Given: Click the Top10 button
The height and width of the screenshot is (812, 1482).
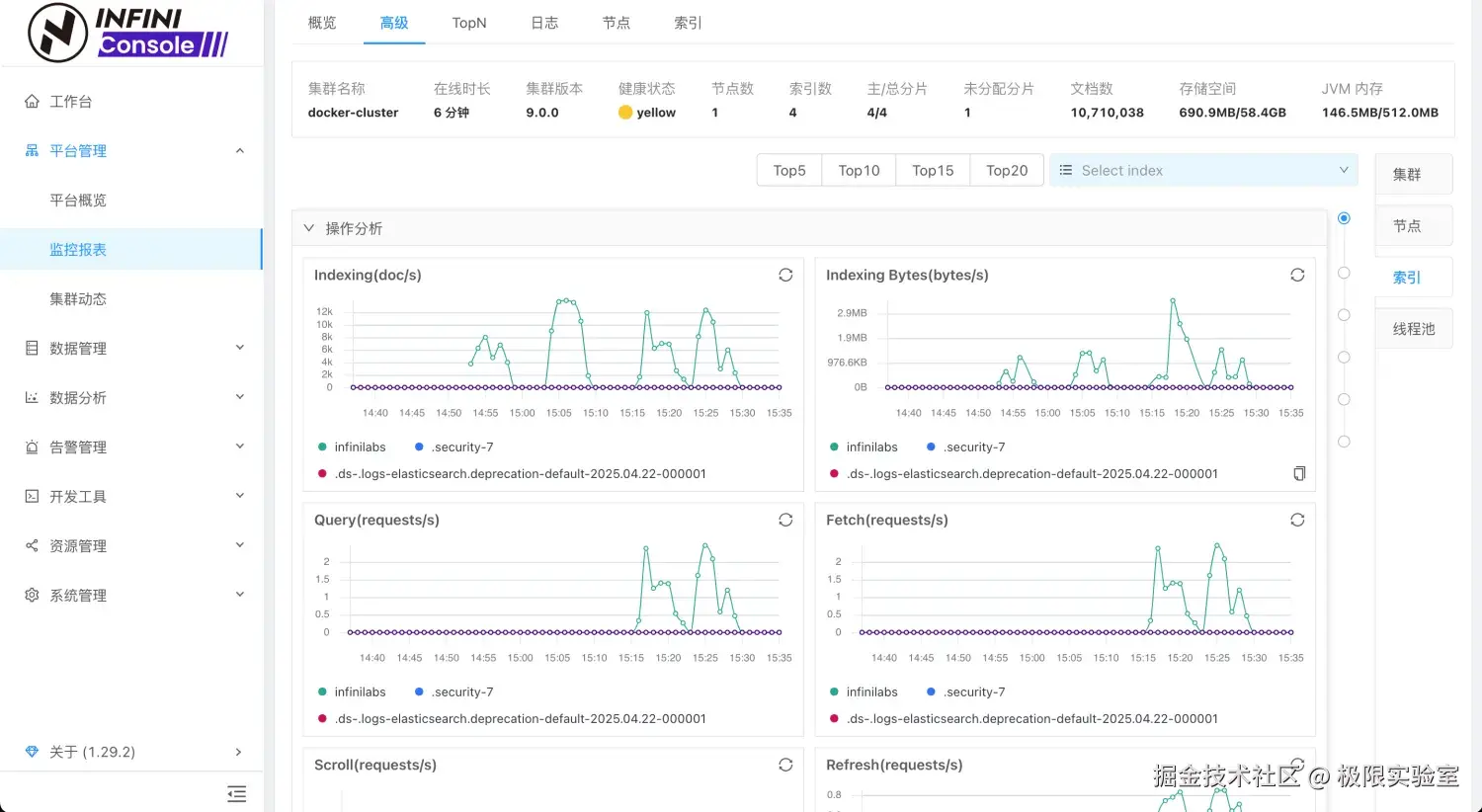Looking at the screenshot, I should pos(859,171).
